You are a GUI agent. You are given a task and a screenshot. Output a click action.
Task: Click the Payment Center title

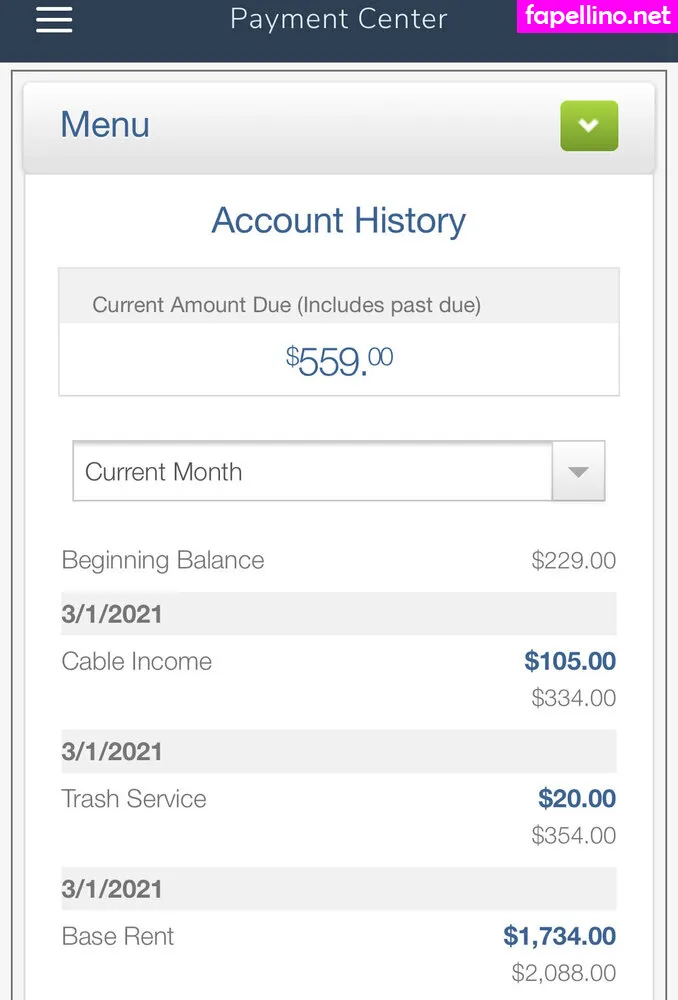click(338, 19)
